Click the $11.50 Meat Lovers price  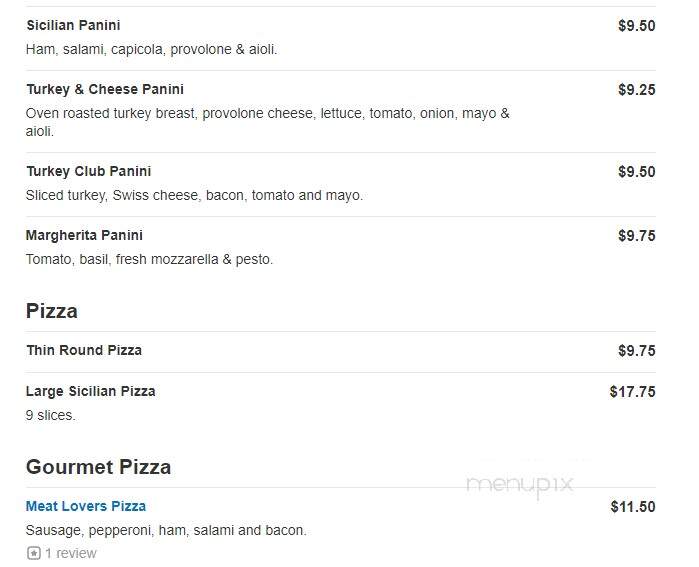[x=633, y=507]
